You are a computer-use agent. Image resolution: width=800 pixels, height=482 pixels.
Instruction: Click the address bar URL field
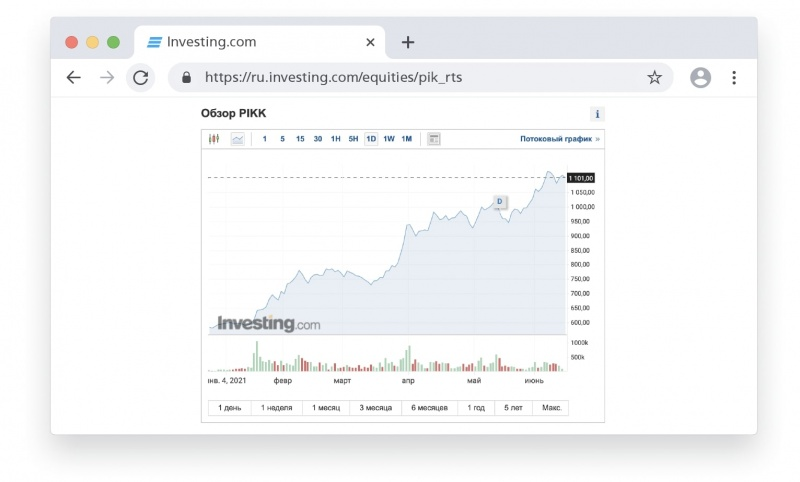[421, 78]
